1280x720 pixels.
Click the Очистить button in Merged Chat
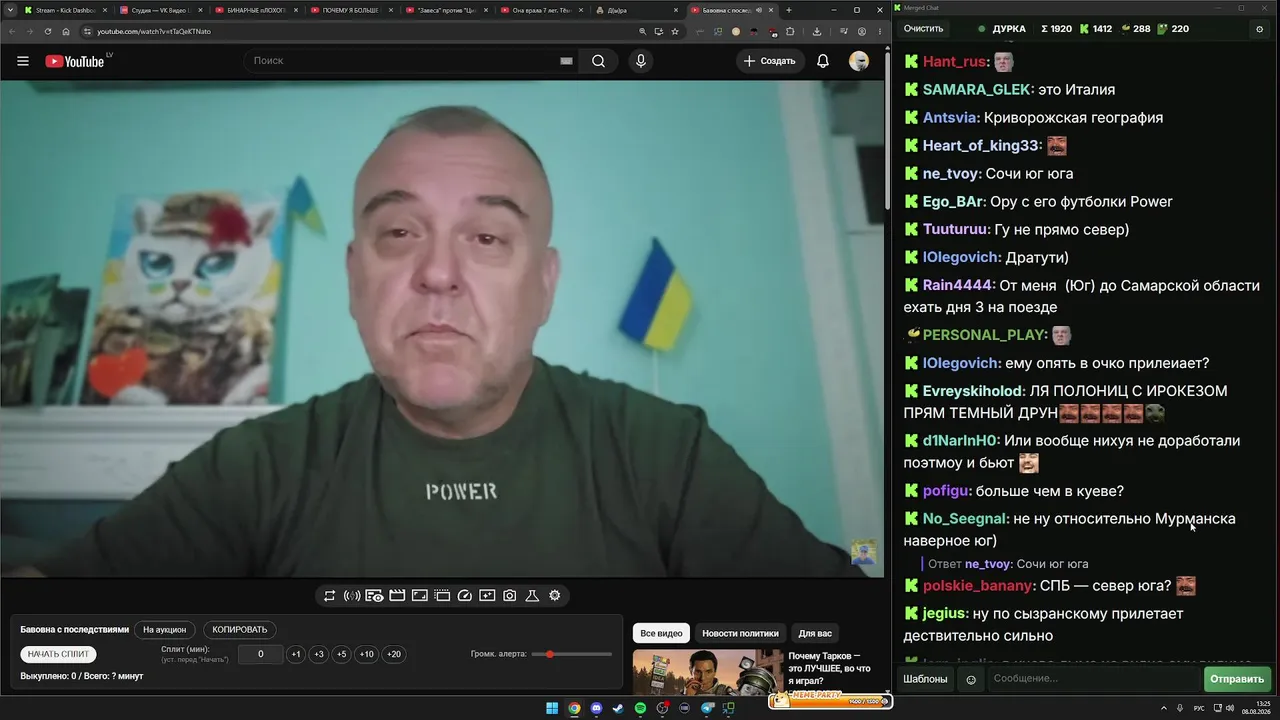(x=924, y=29)
